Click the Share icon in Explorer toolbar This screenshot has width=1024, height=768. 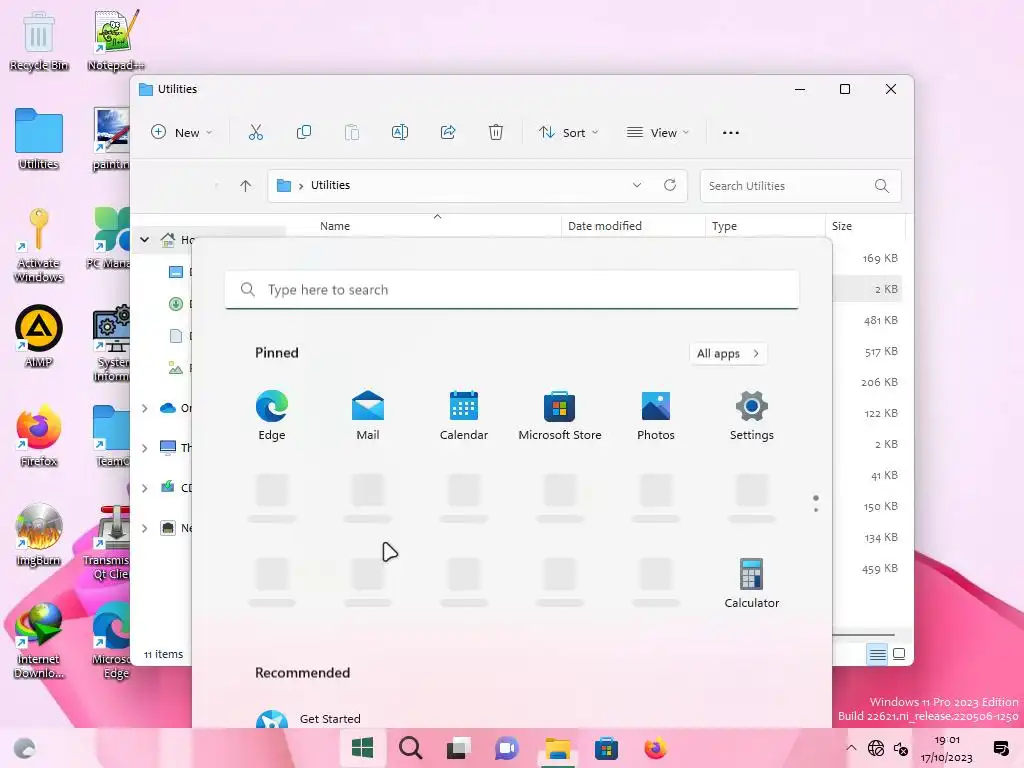pyautogui.click(x=448, y=133)
